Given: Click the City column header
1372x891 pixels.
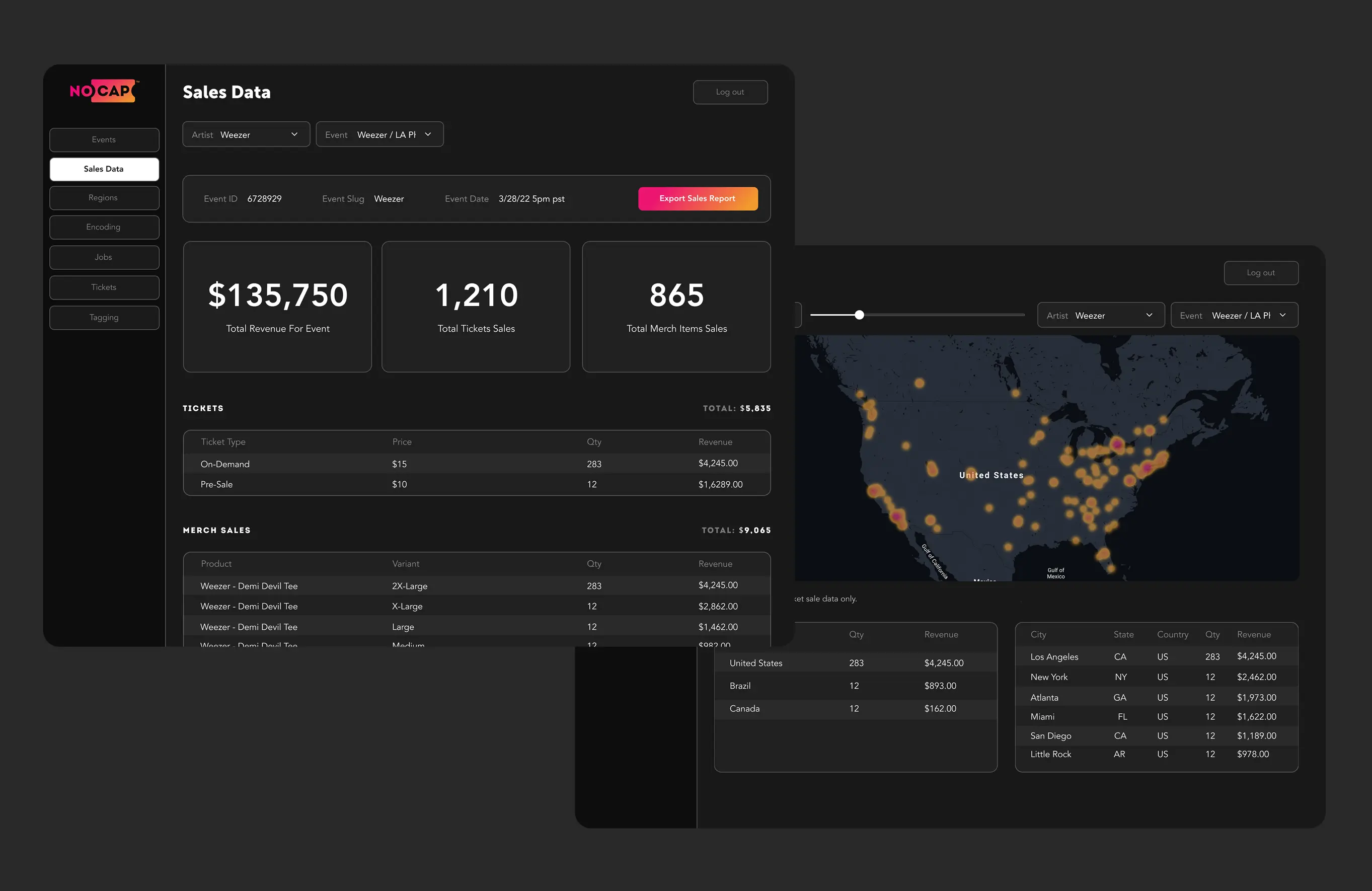Looking at the screenshot, I should (x=1038, y=634).
